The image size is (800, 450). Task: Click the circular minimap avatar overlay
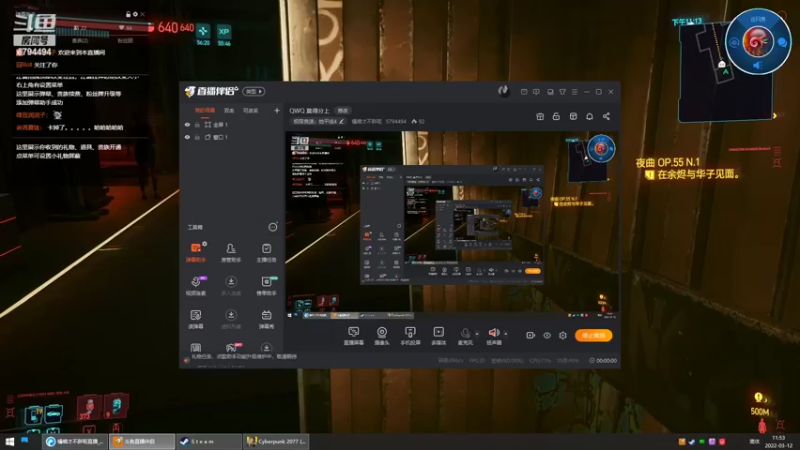pyautogui.click(x=758, y=42)
